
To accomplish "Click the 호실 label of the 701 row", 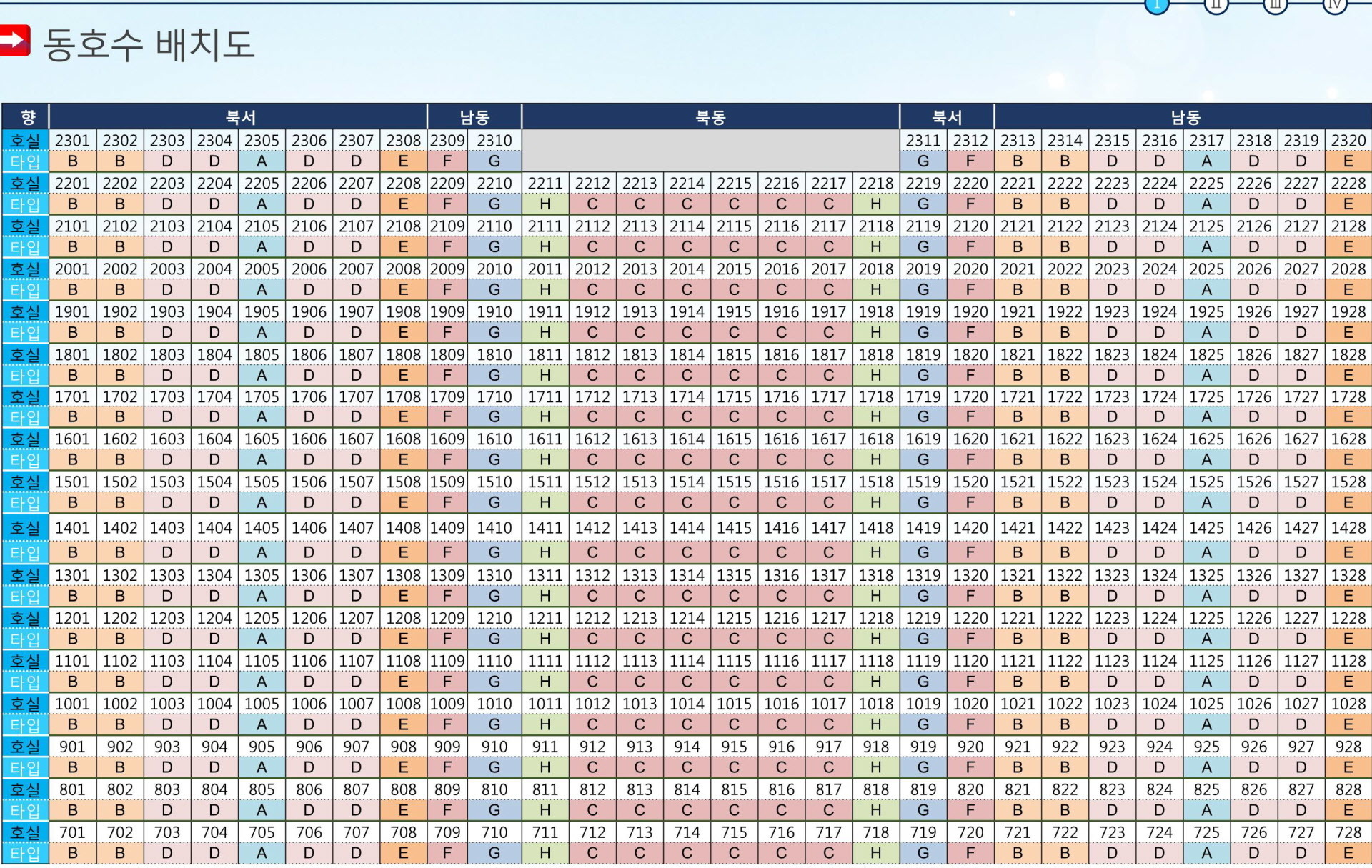I will (26, 833).
